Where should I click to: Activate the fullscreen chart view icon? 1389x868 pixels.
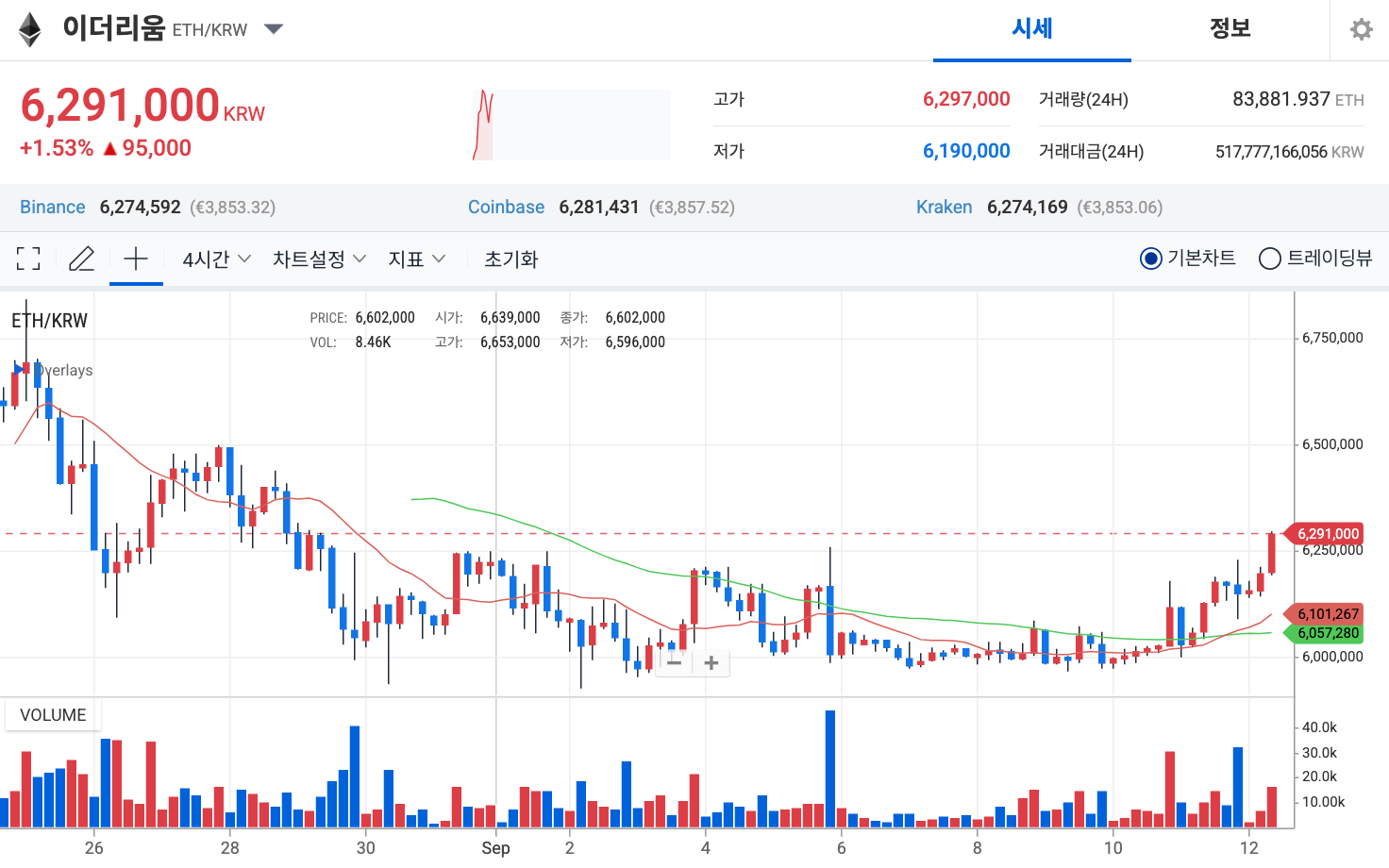(27, 258)
